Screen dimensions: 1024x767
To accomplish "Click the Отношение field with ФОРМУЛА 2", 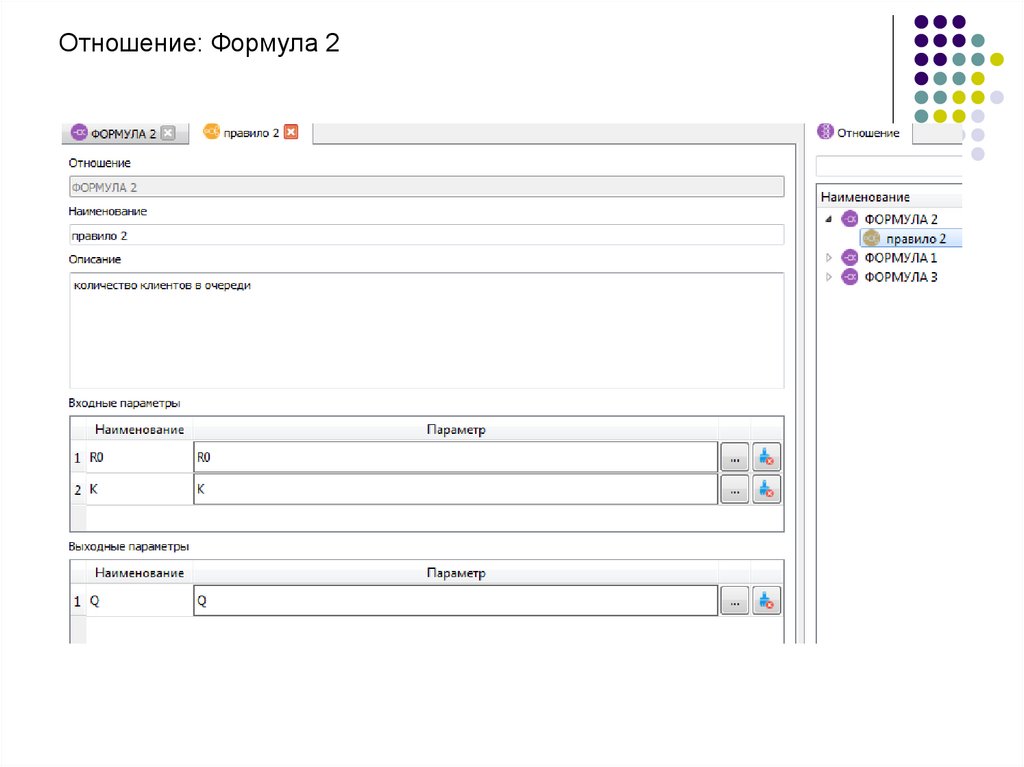I will tap(426, 187).
